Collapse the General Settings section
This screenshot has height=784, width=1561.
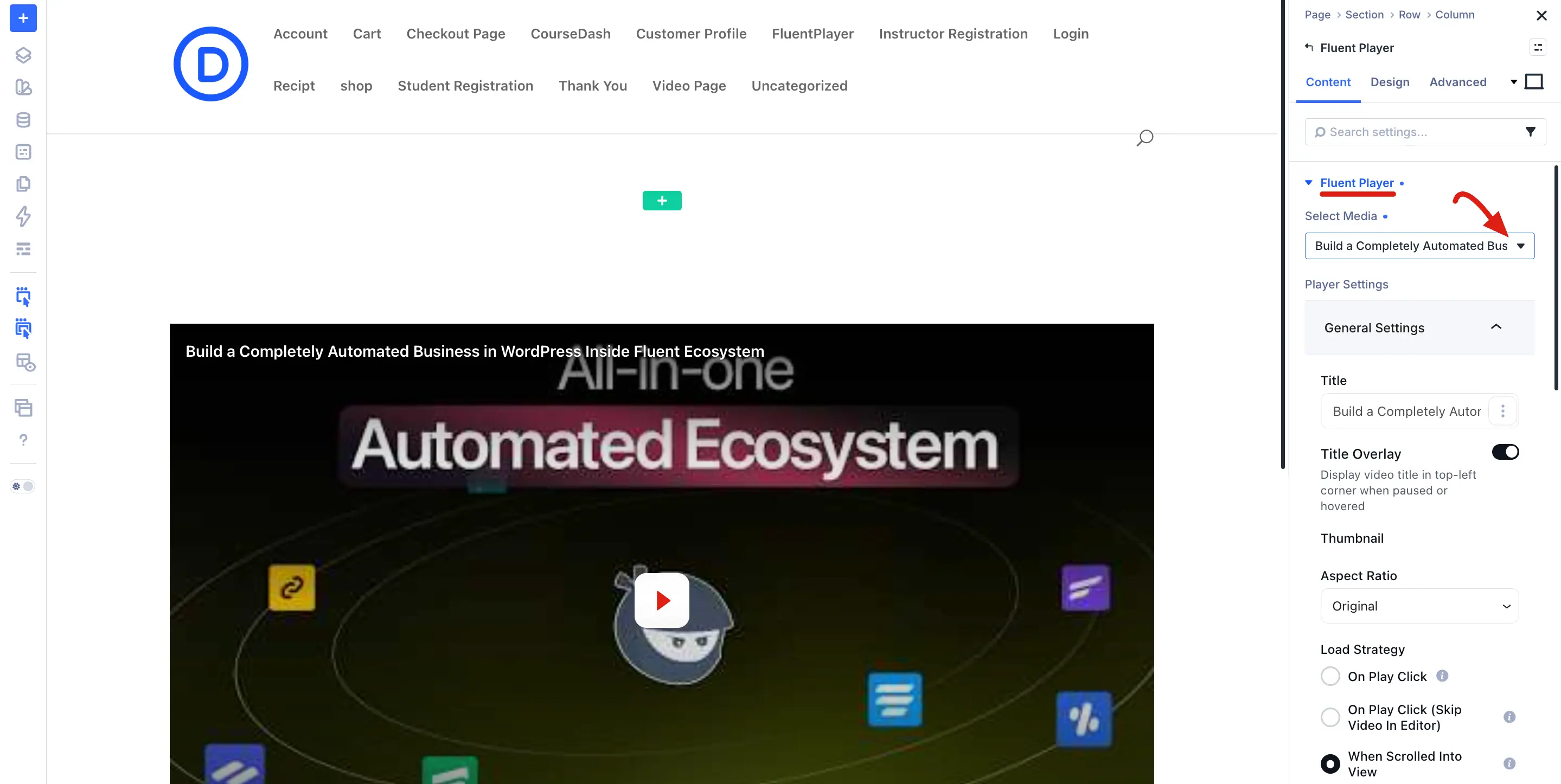[x=1419, y=328]
